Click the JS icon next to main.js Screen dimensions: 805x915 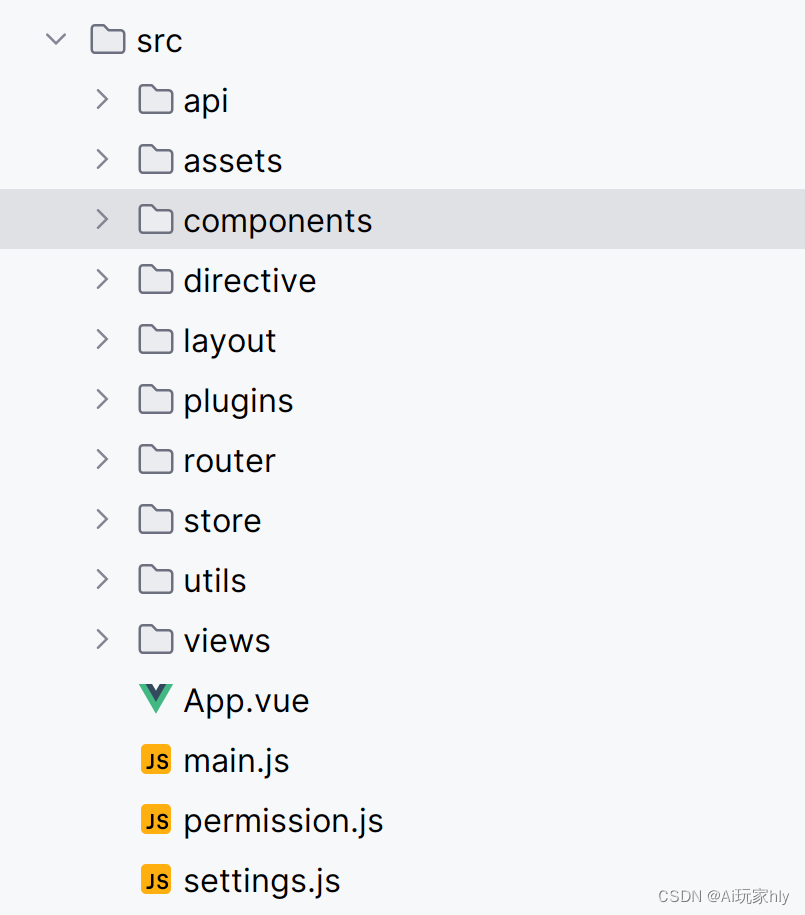[156, 759]
